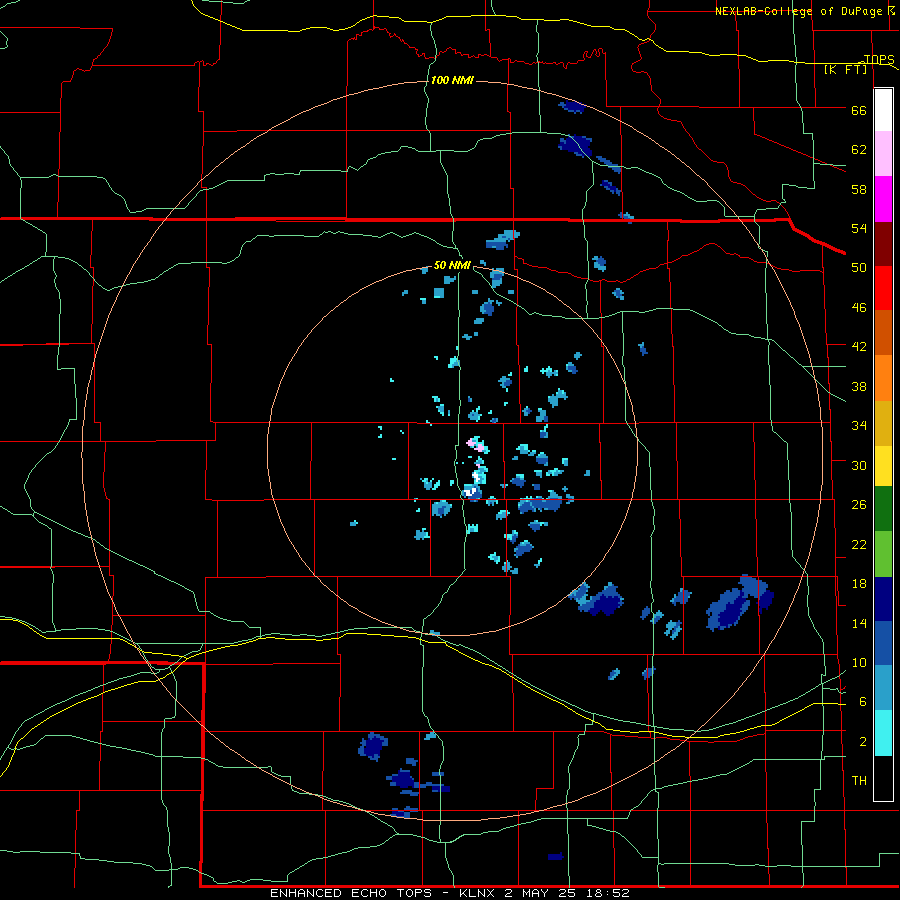Click the 26 legend value
Image resolution: width=900 pixels, height=900 pixels.
tap(859, 504)
